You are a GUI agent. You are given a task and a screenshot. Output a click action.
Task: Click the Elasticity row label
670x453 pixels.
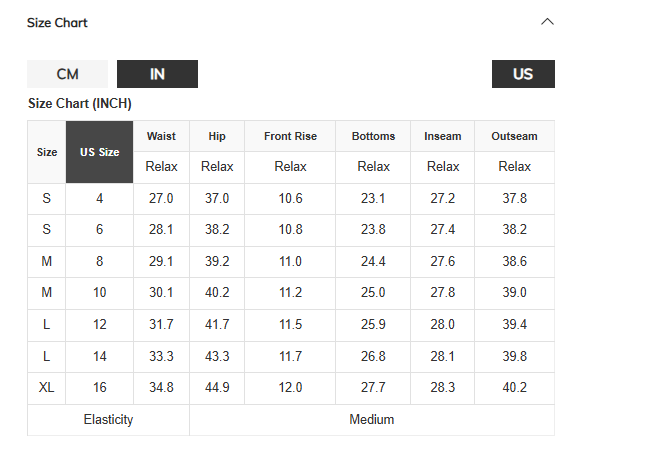pyautogui.click(x=108, y=420)
